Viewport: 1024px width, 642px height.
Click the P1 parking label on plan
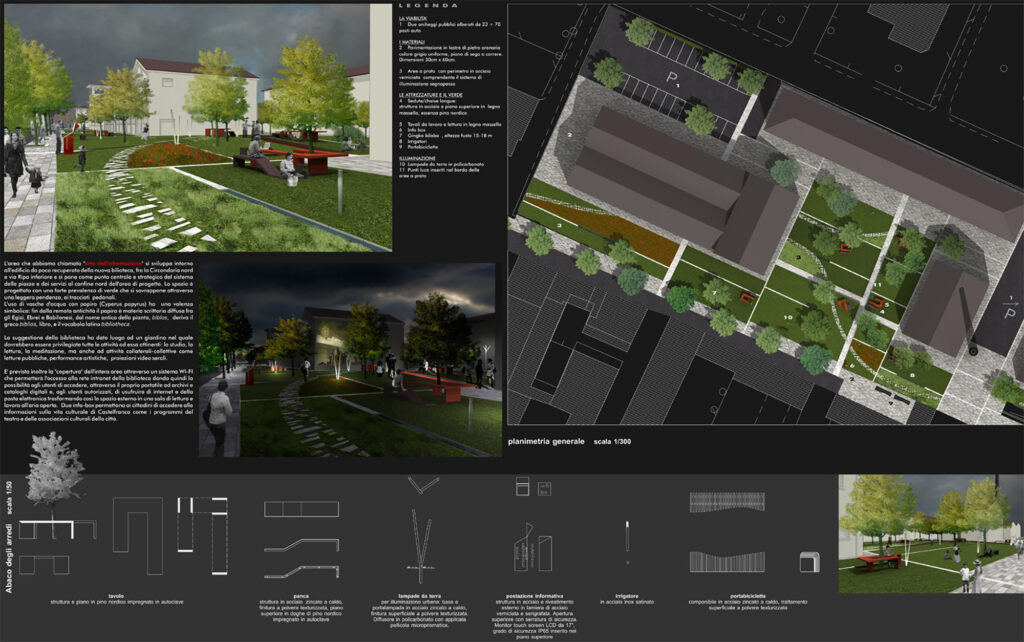click(x=672, y=78)
